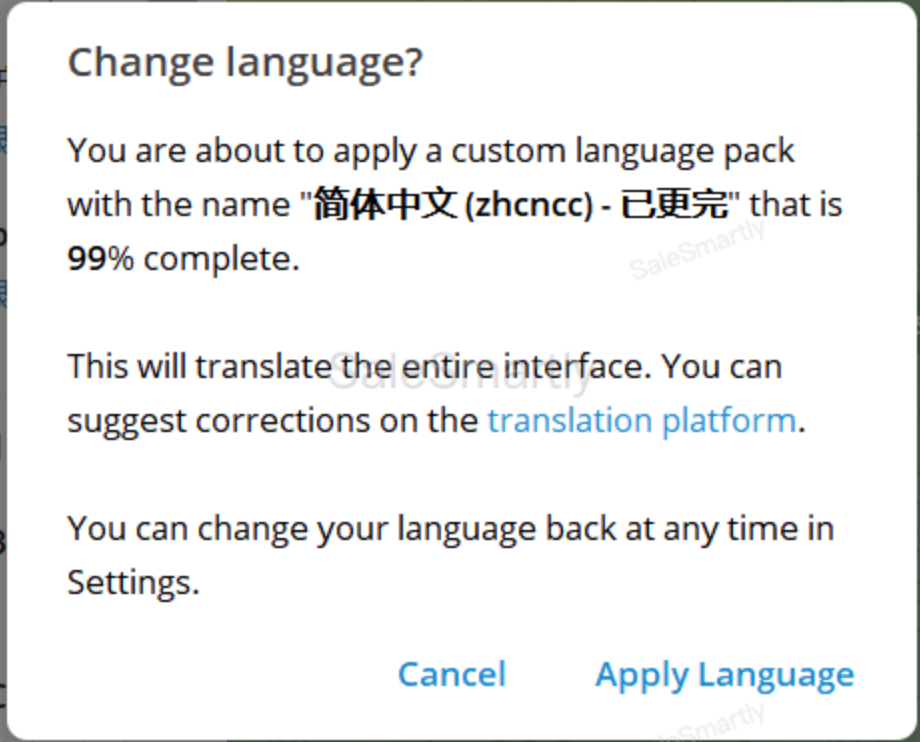Screen dimensions: 920x742
Task: Cancel the language change dialog
Action: pos(452,674)
